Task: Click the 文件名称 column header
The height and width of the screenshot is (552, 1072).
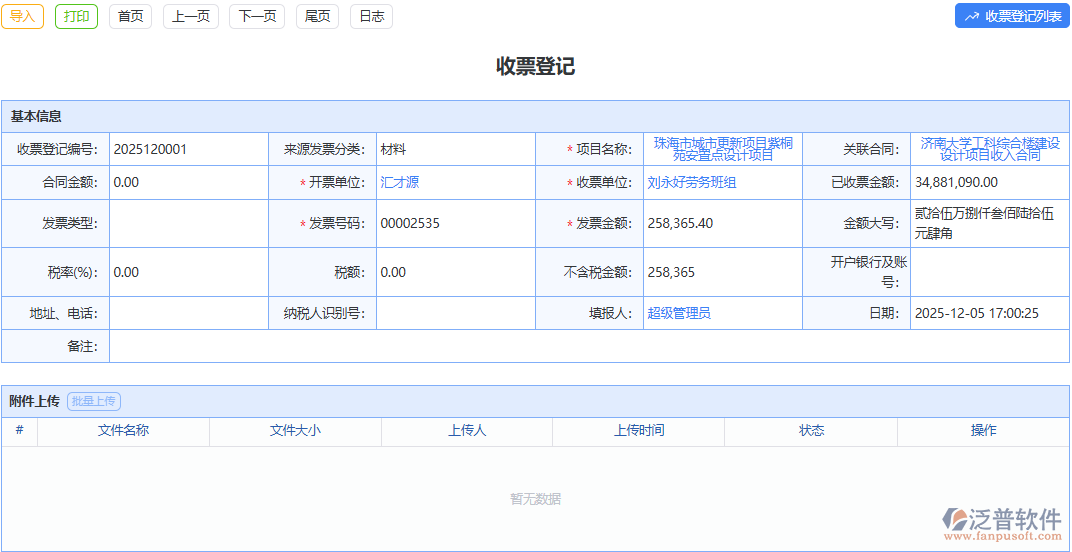Action: point(123,431)
